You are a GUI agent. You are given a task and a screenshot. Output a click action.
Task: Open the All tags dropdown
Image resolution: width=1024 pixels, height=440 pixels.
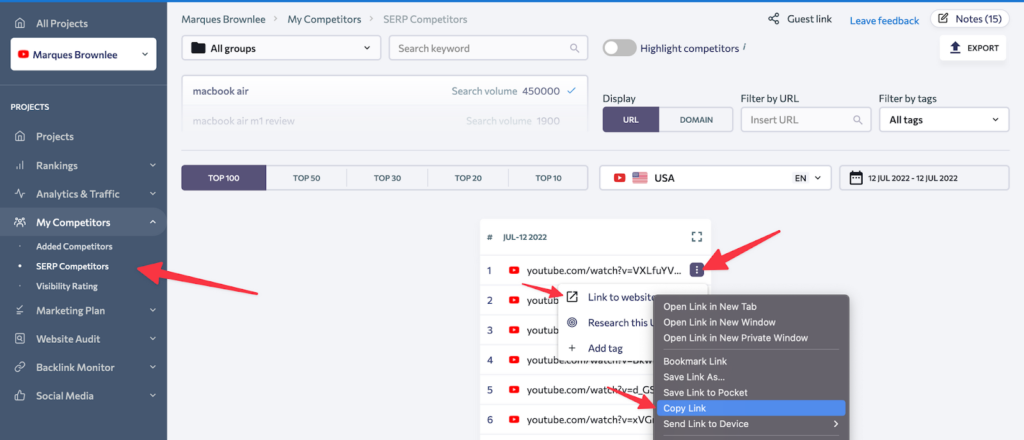click(x=944, y=120)
